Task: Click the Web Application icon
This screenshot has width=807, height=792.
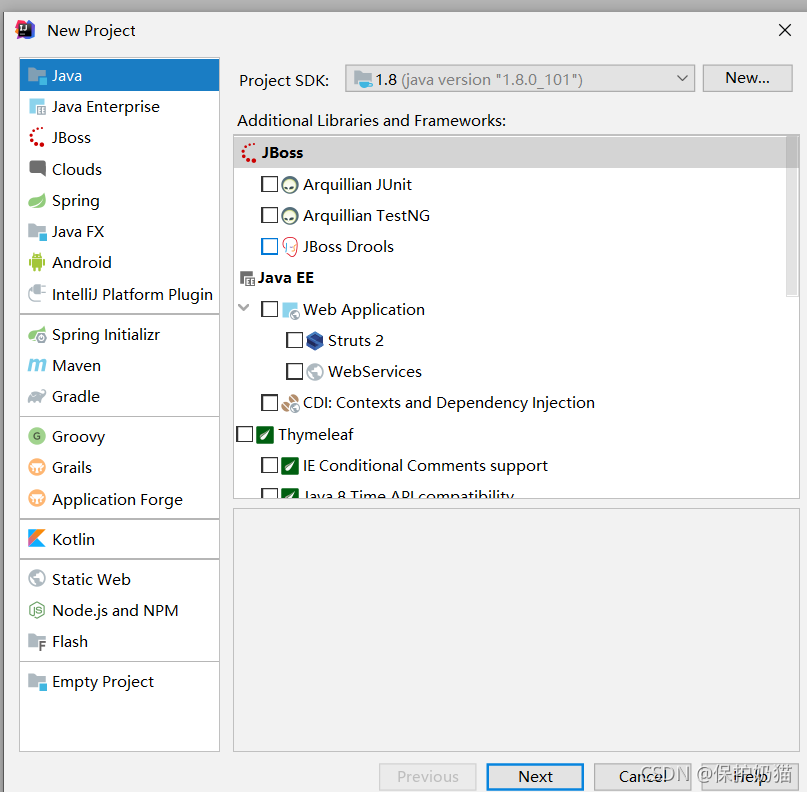Action: 290,310
